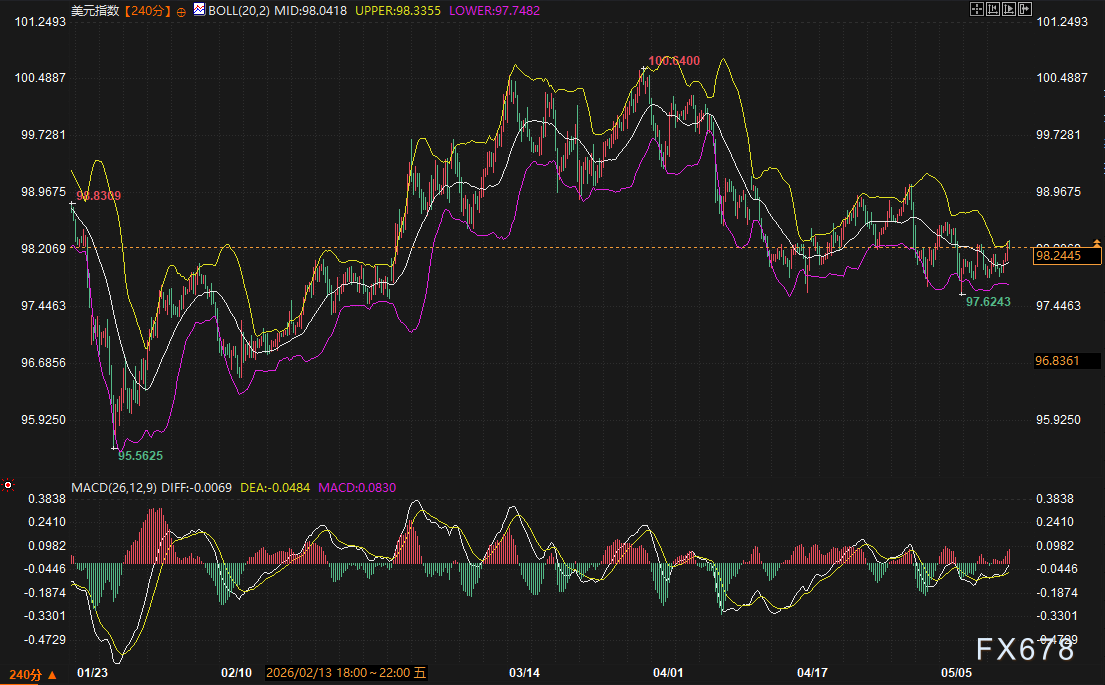Viewport: 1105px width, 685px height.
Task: Click the chart axis shift-left icon
Action: tap(993, 9)
